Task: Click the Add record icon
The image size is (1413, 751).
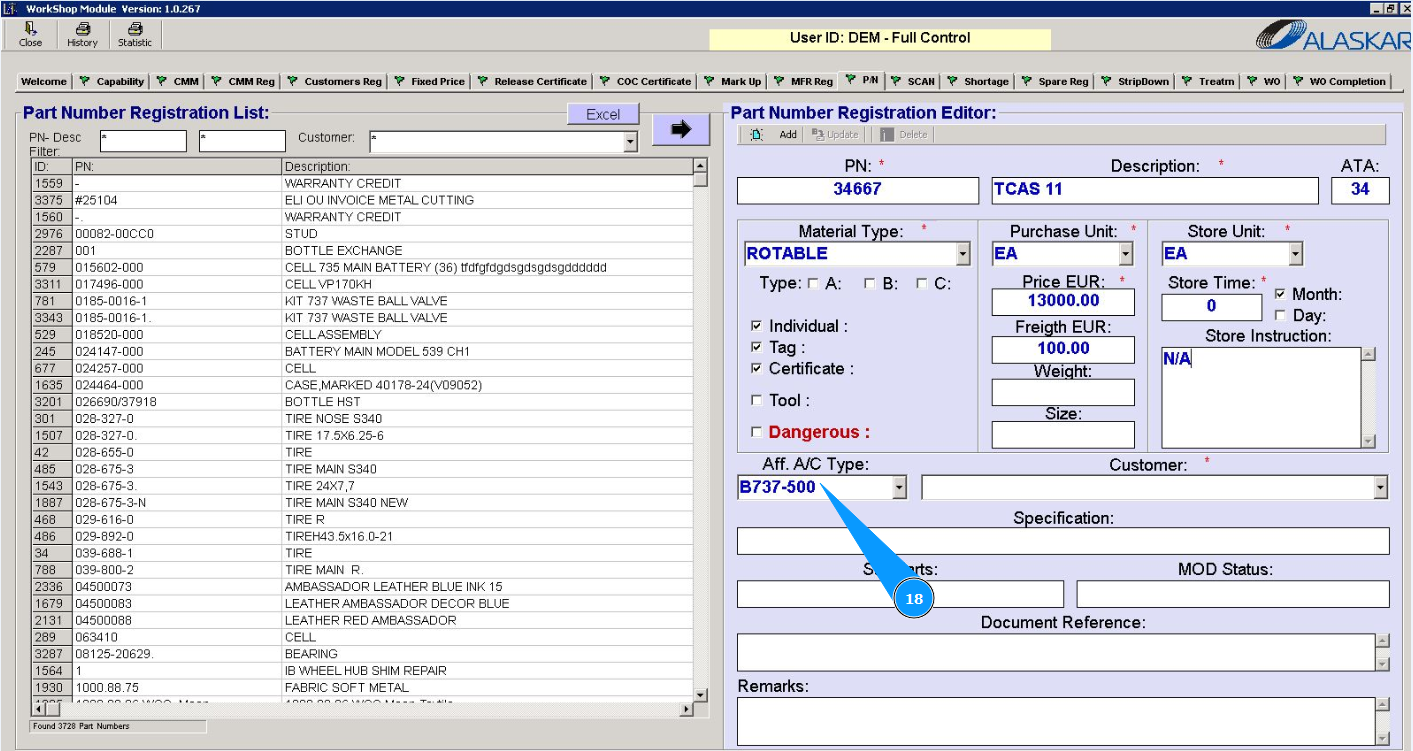Action: pos(757,135)
